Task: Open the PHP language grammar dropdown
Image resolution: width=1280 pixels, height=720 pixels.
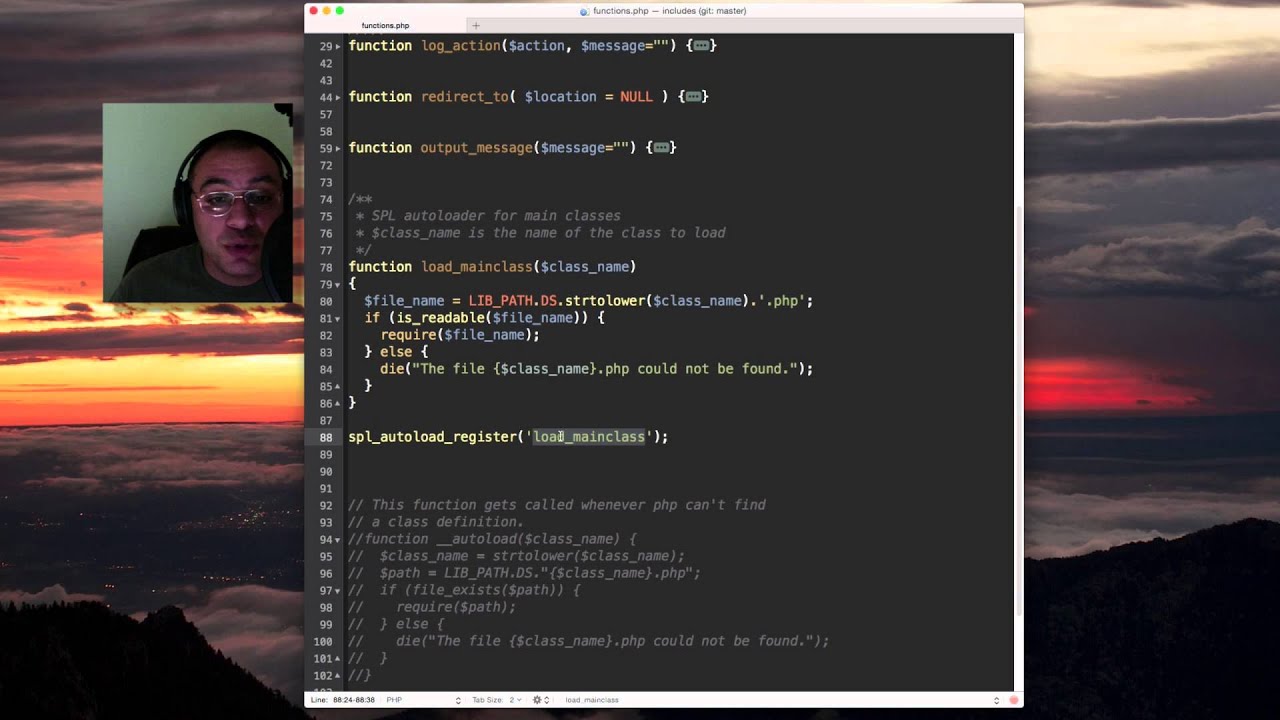Action: coord(423,700)
